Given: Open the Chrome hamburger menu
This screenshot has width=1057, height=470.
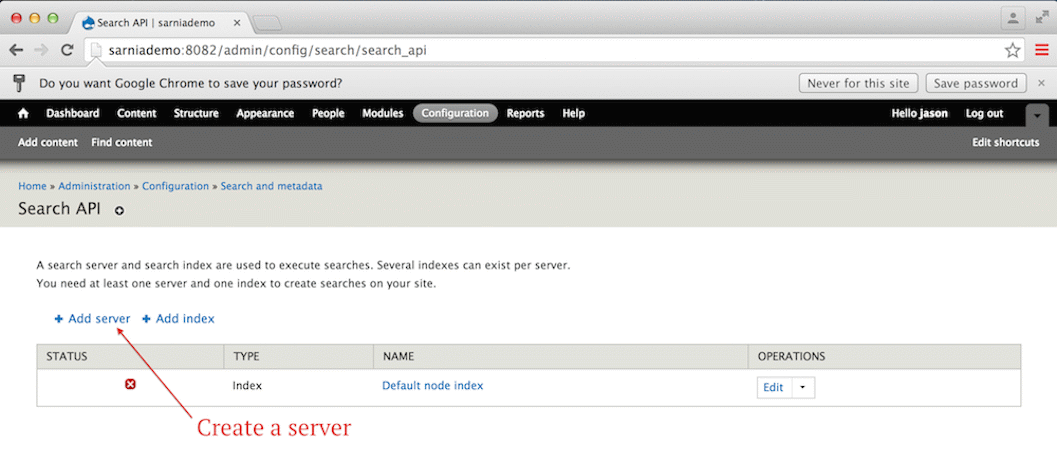Looking at the screenshot, I should [1041, 50].
